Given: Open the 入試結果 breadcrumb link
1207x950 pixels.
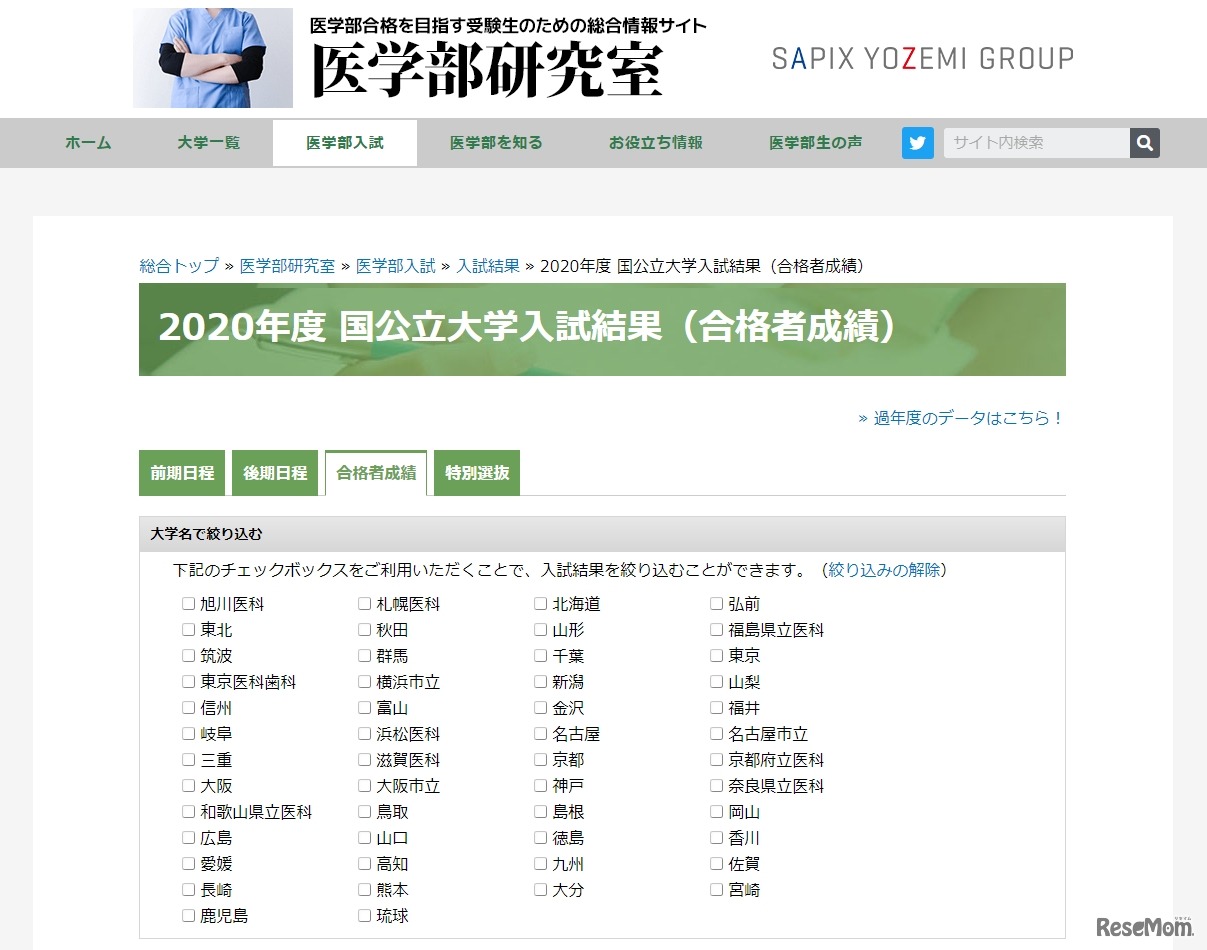Looking at the screenshot, I should [487, 266].
